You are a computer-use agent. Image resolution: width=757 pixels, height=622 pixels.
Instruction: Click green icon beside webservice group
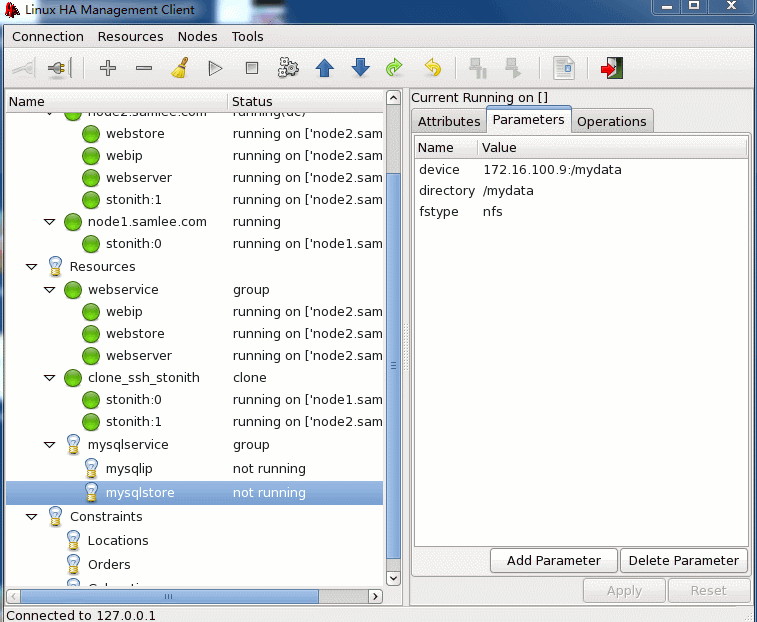point(73,290)
